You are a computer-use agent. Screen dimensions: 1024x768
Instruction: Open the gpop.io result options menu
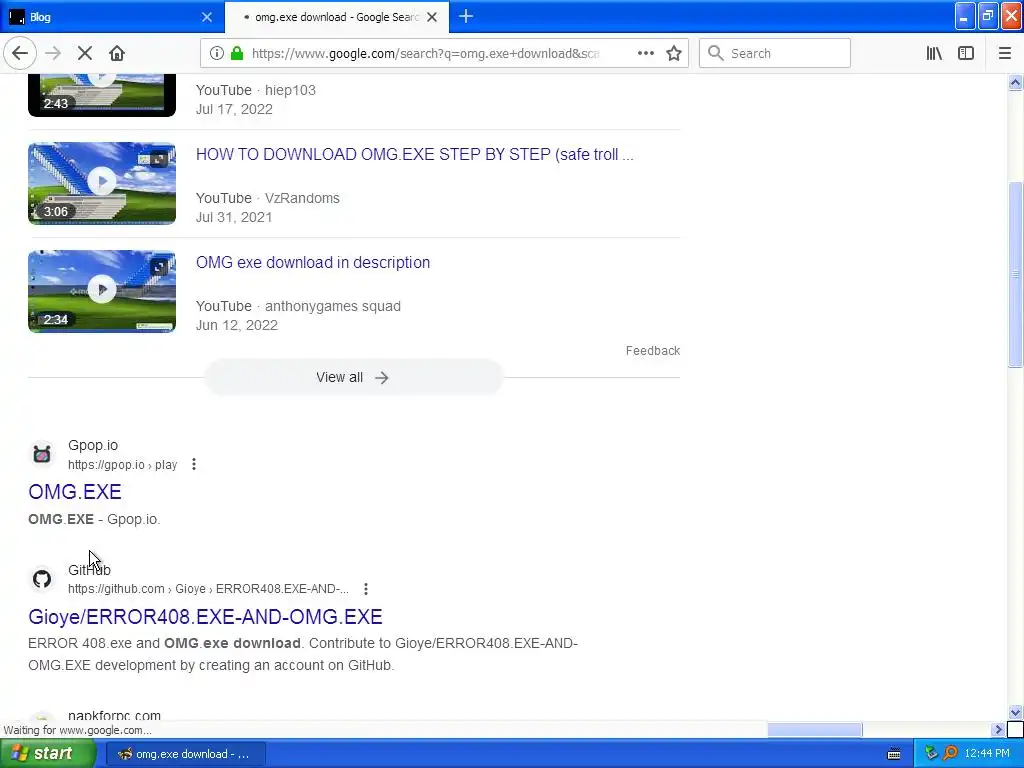coord(194,464)
